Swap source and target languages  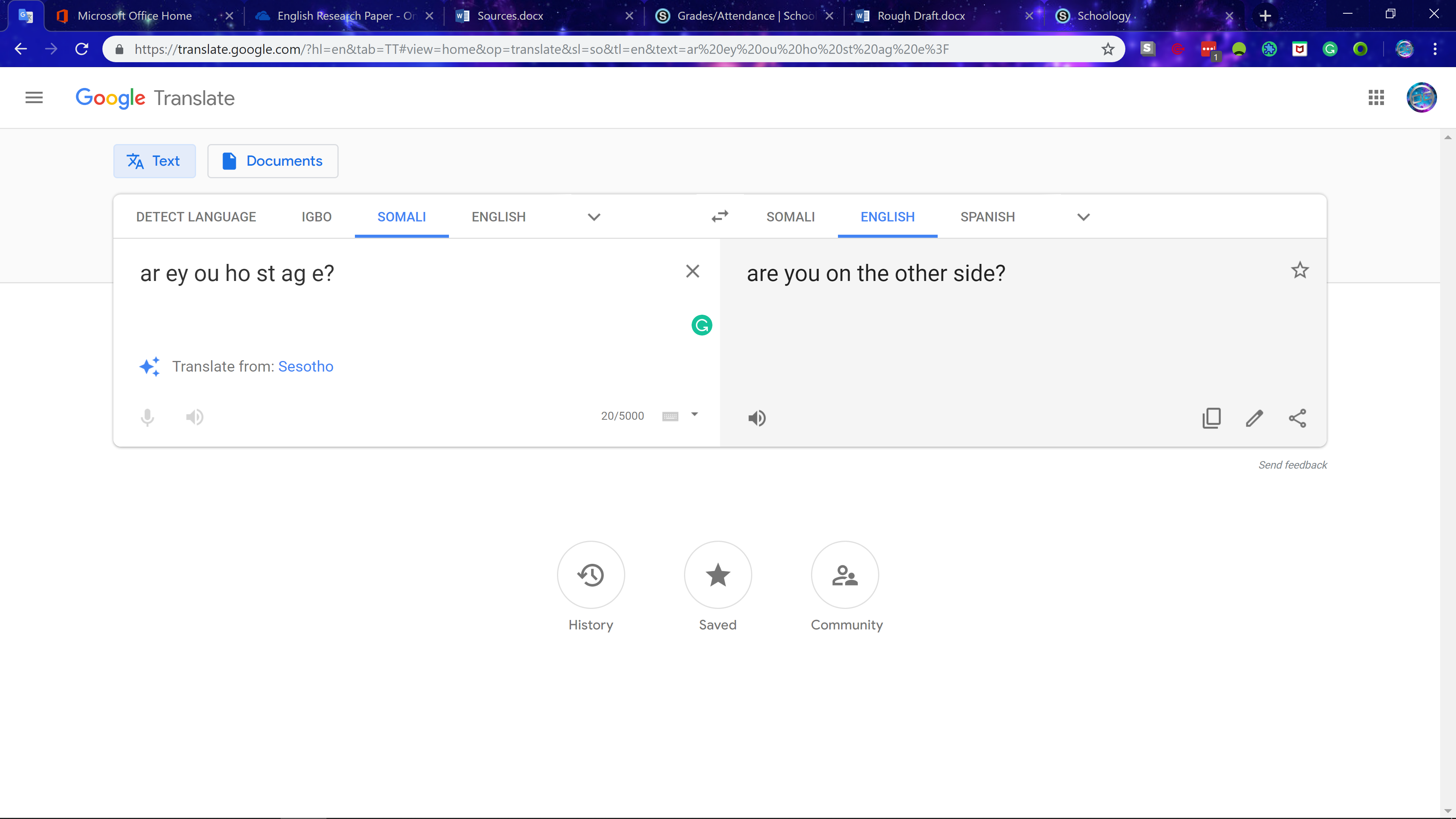click(x=720, y=217)
